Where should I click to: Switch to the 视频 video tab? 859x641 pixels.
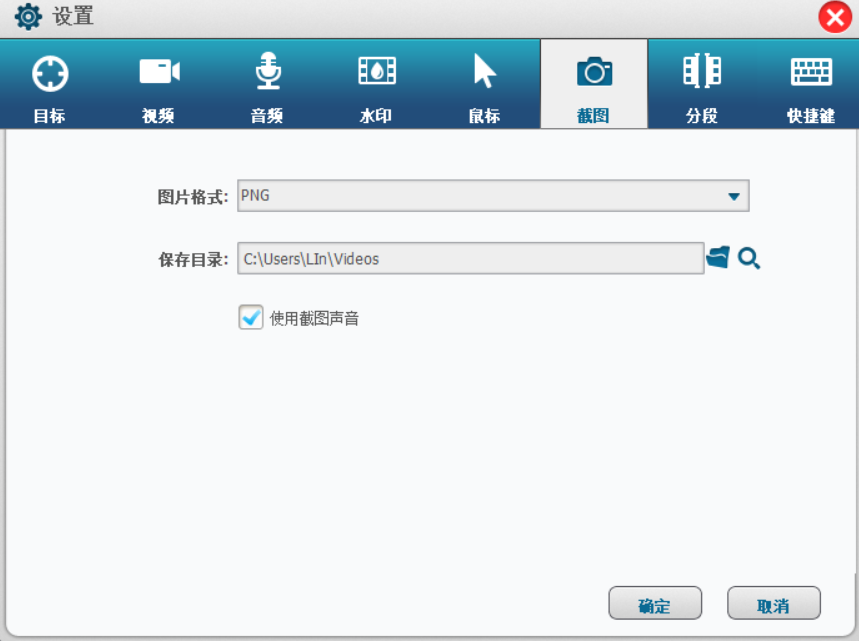tap(159, 85)
